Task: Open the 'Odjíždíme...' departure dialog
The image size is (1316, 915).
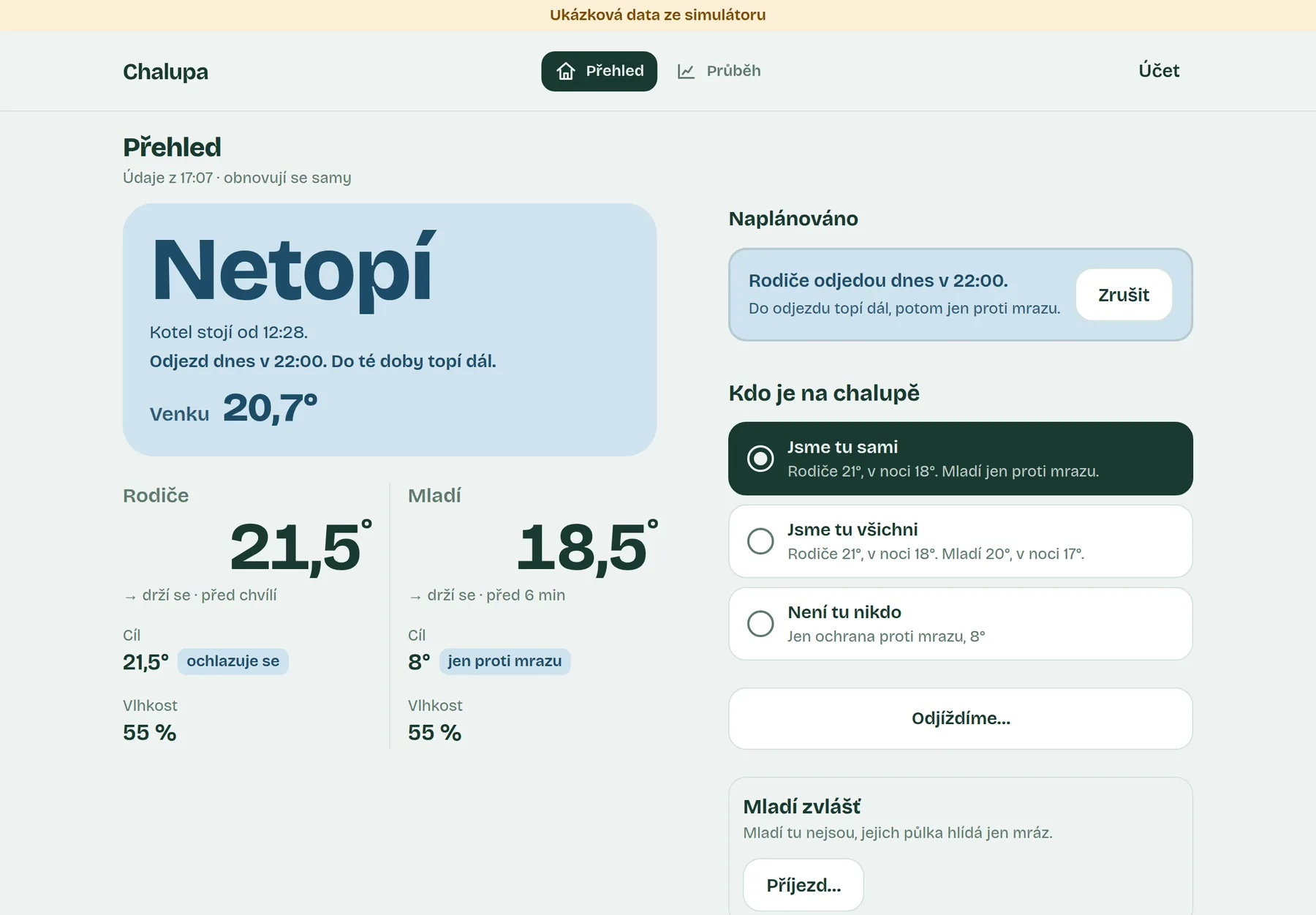Action: click(961, 718)
